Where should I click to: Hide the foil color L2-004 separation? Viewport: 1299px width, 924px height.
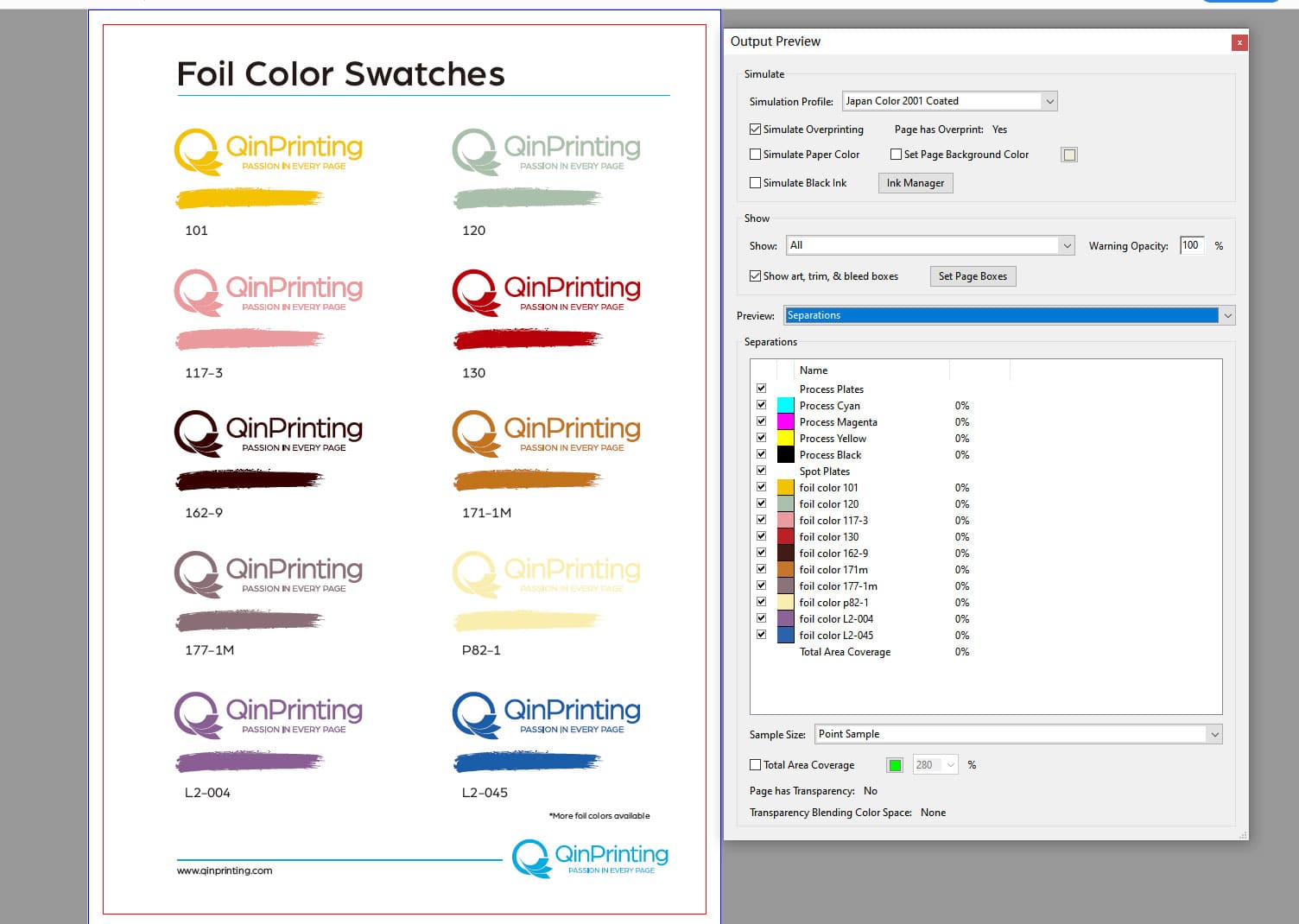(x=761, y=618)
